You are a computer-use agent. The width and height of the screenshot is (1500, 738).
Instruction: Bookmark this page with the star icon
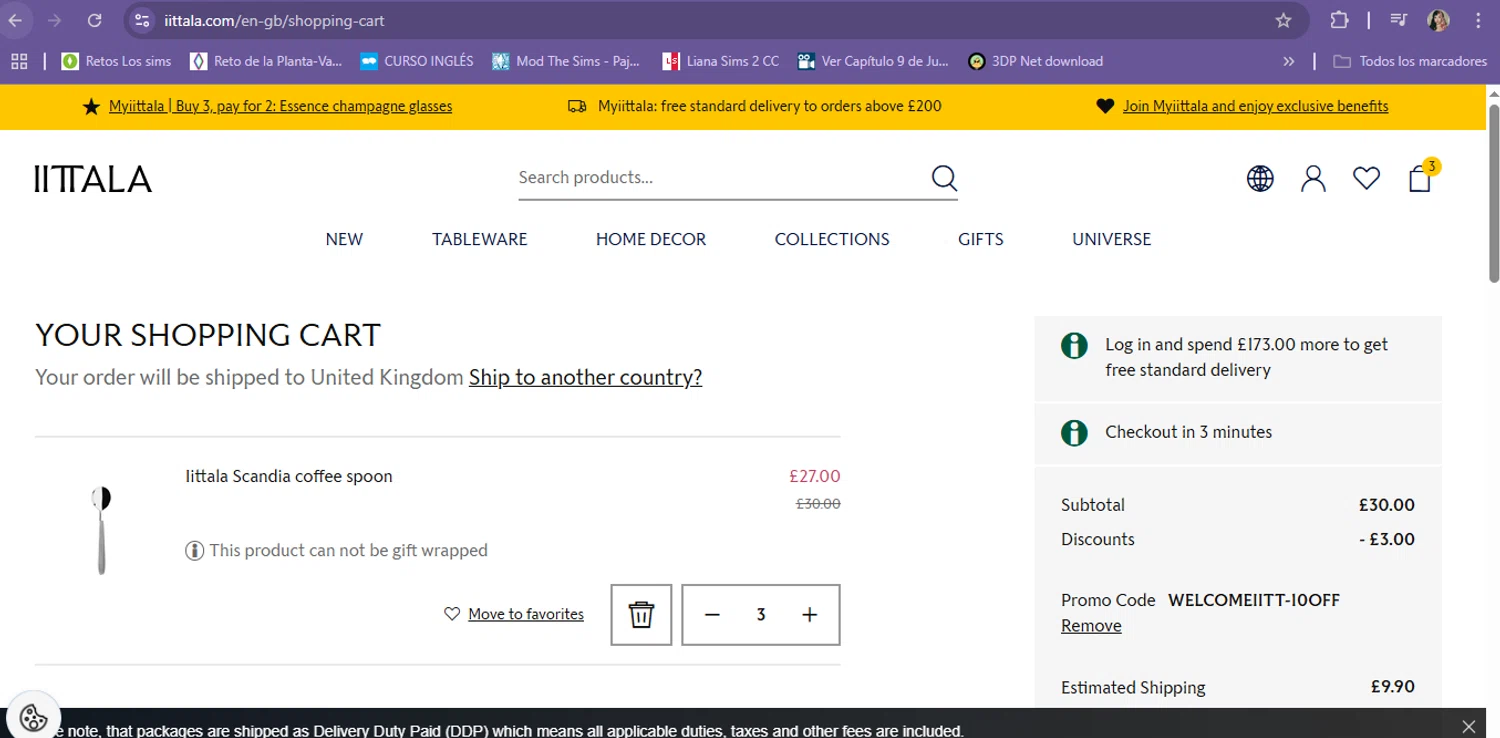[x=1284, y=20]
